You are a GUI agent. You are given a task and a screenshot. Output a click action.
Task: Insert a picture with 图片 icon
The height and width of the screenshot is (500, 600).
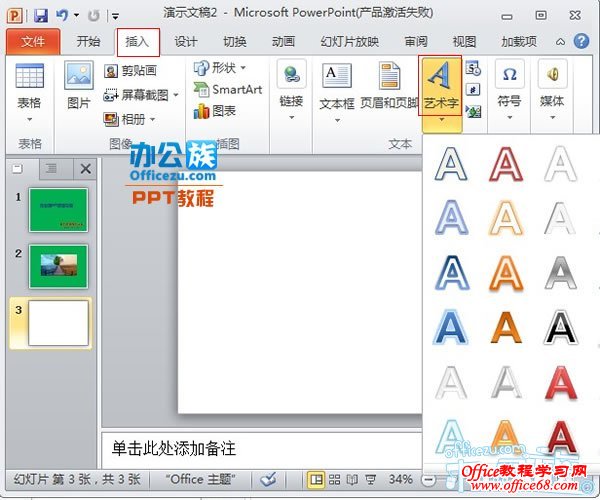pyautogui.click(x=79, y=75)
